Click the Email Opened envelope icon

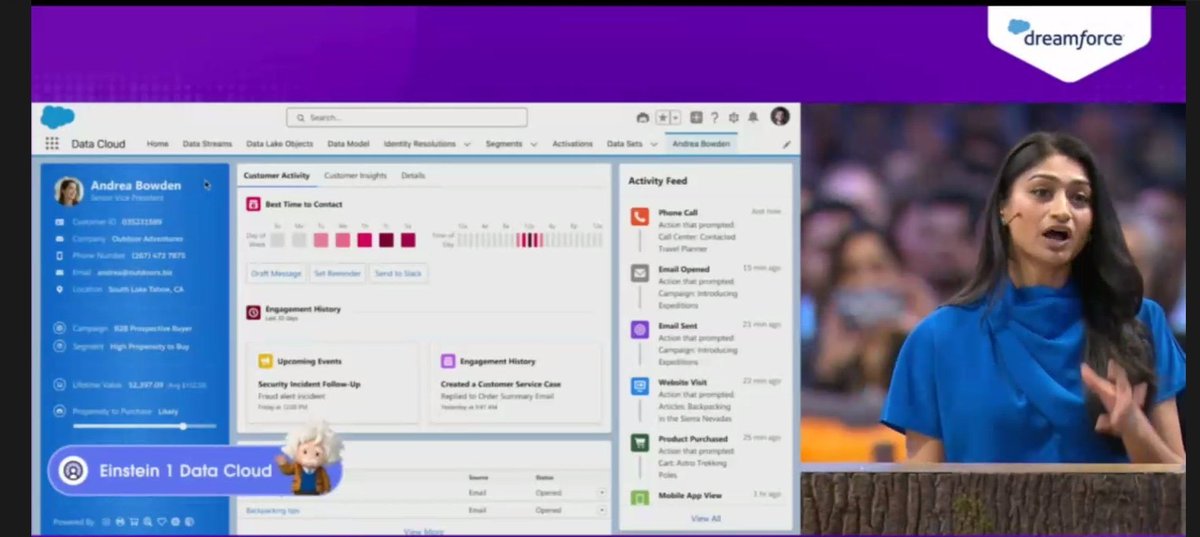tap(640, 273)
